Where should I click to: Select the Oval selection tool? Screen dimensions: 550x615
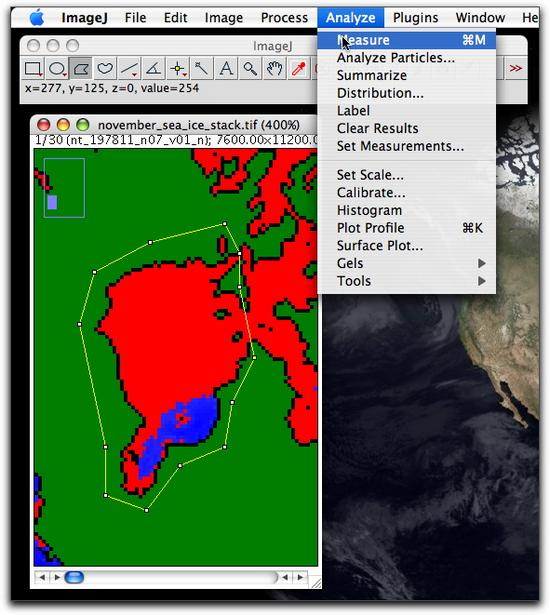point(57,69)
